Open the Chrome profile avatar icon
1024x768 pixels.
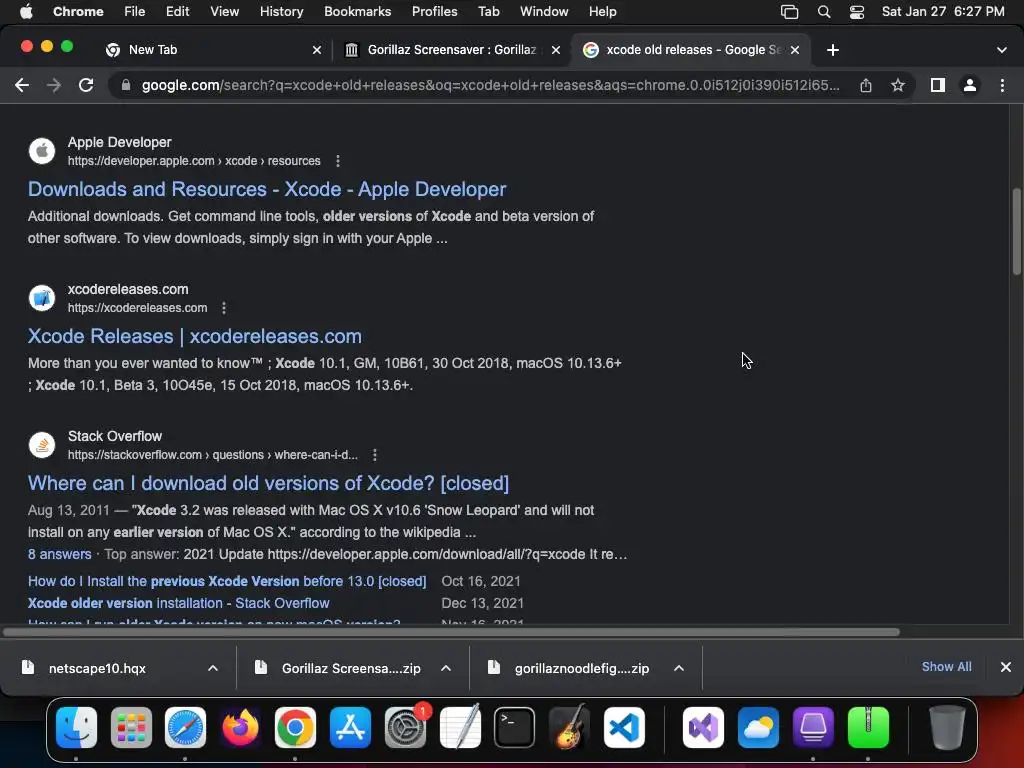click(970, 86)
